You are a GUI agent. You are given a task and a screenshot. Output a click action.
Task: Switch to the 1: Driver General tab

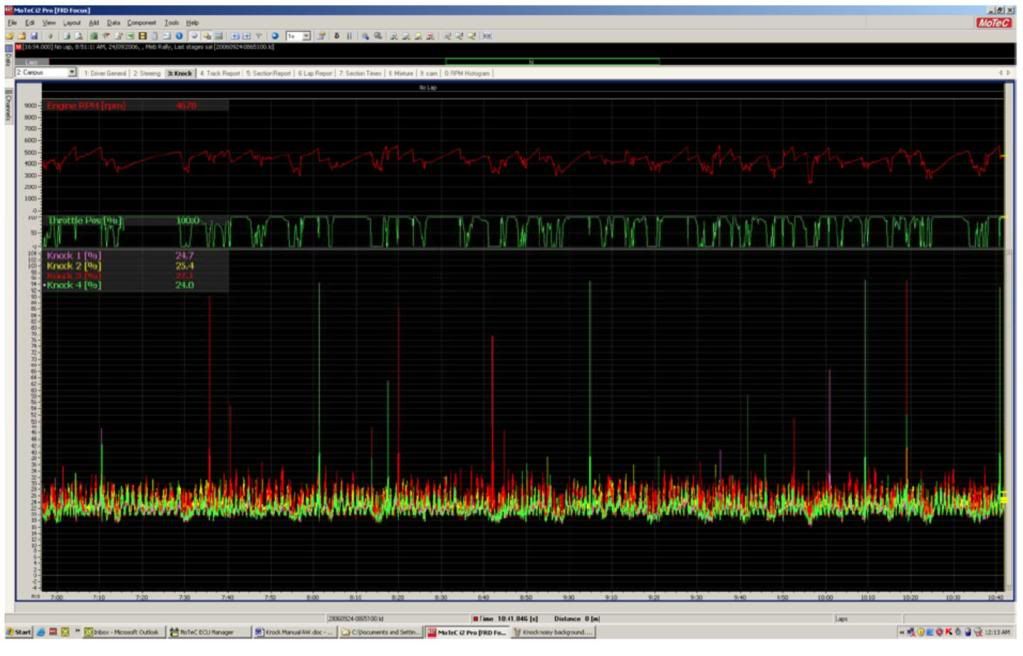[x=105, y=73]
